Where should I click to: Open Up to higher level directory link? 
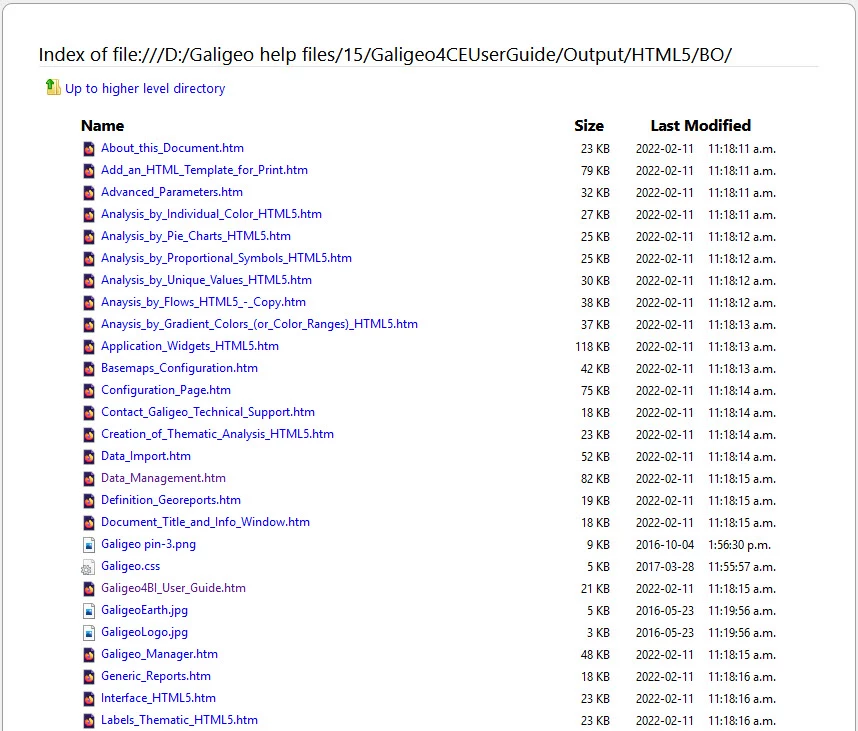[145, 89]
